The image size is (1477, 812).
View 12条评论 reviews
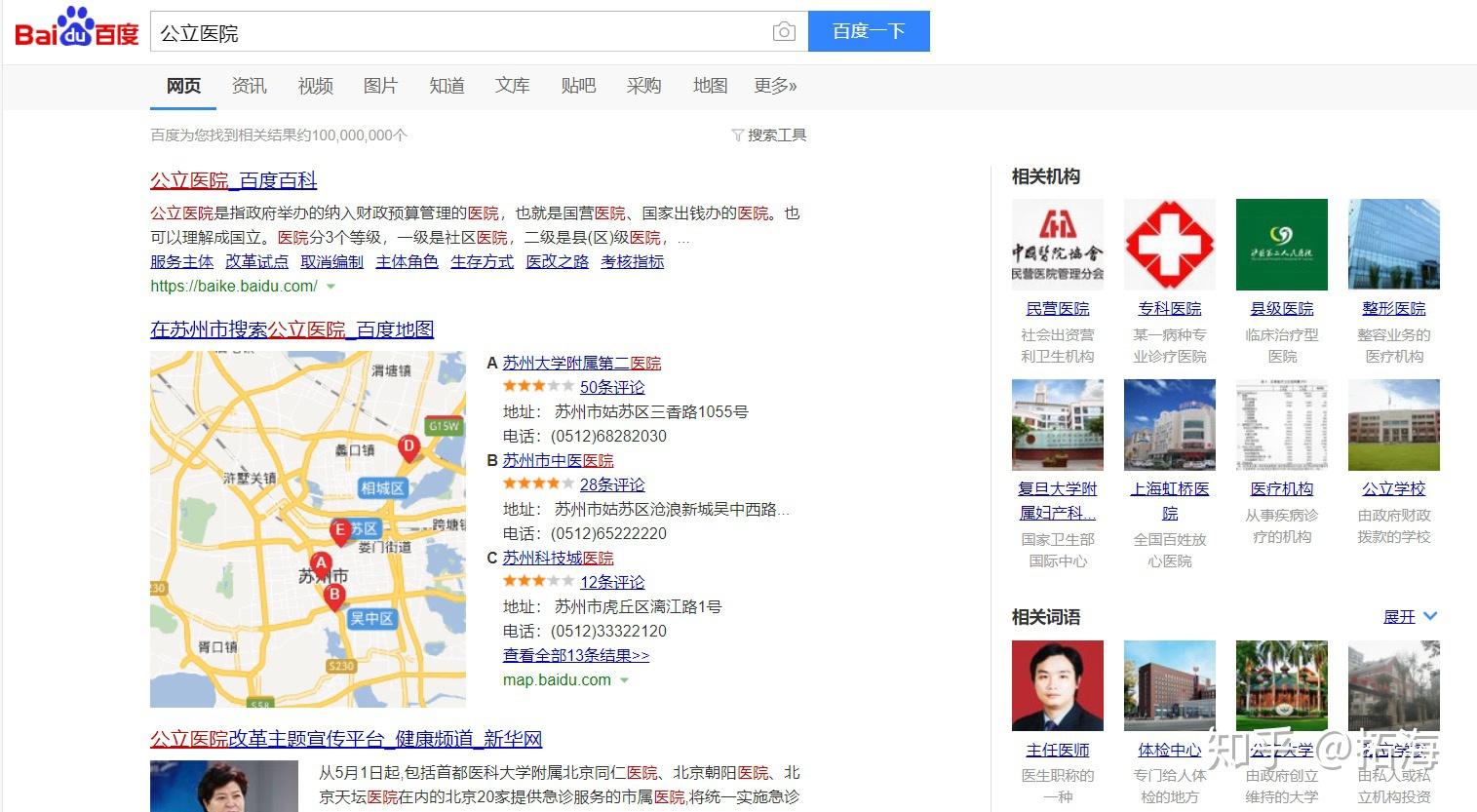click(x=612, y=582)
